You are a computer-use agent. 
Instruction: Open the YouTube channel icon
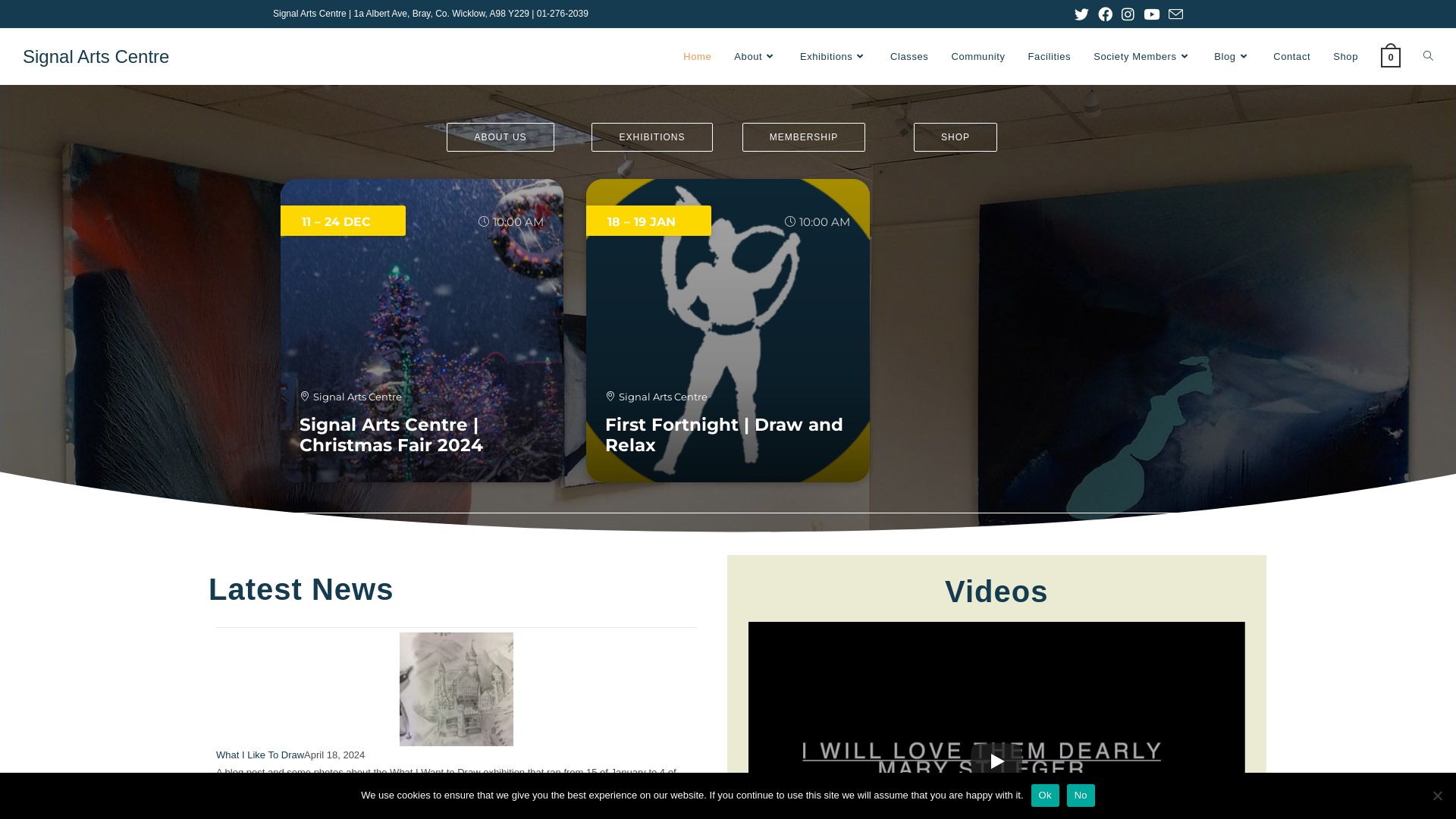(1152, 14)
